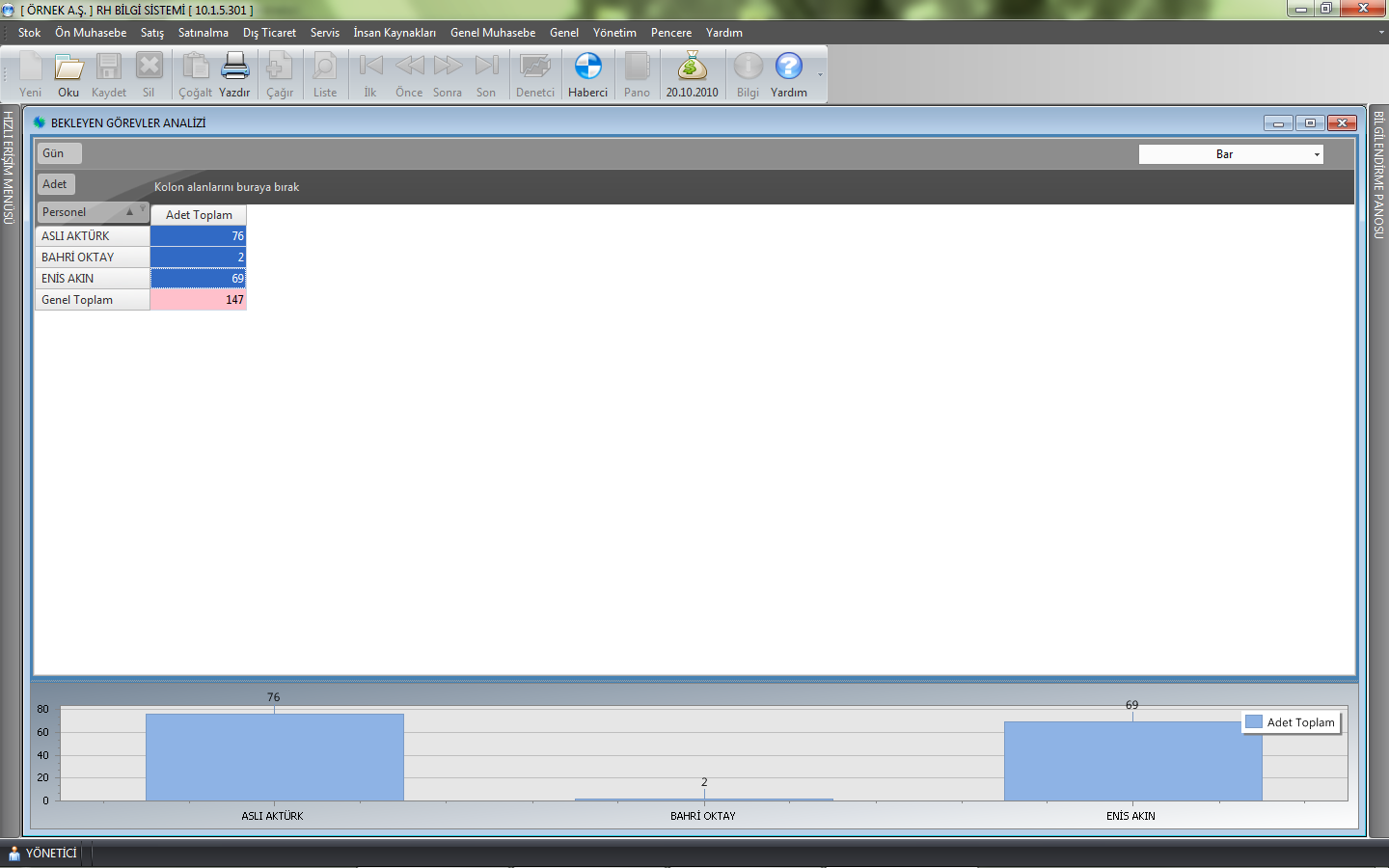Screen dimensions: 1389x868
Task: Click the Yazdır printer icon
Action: point(234,68)
